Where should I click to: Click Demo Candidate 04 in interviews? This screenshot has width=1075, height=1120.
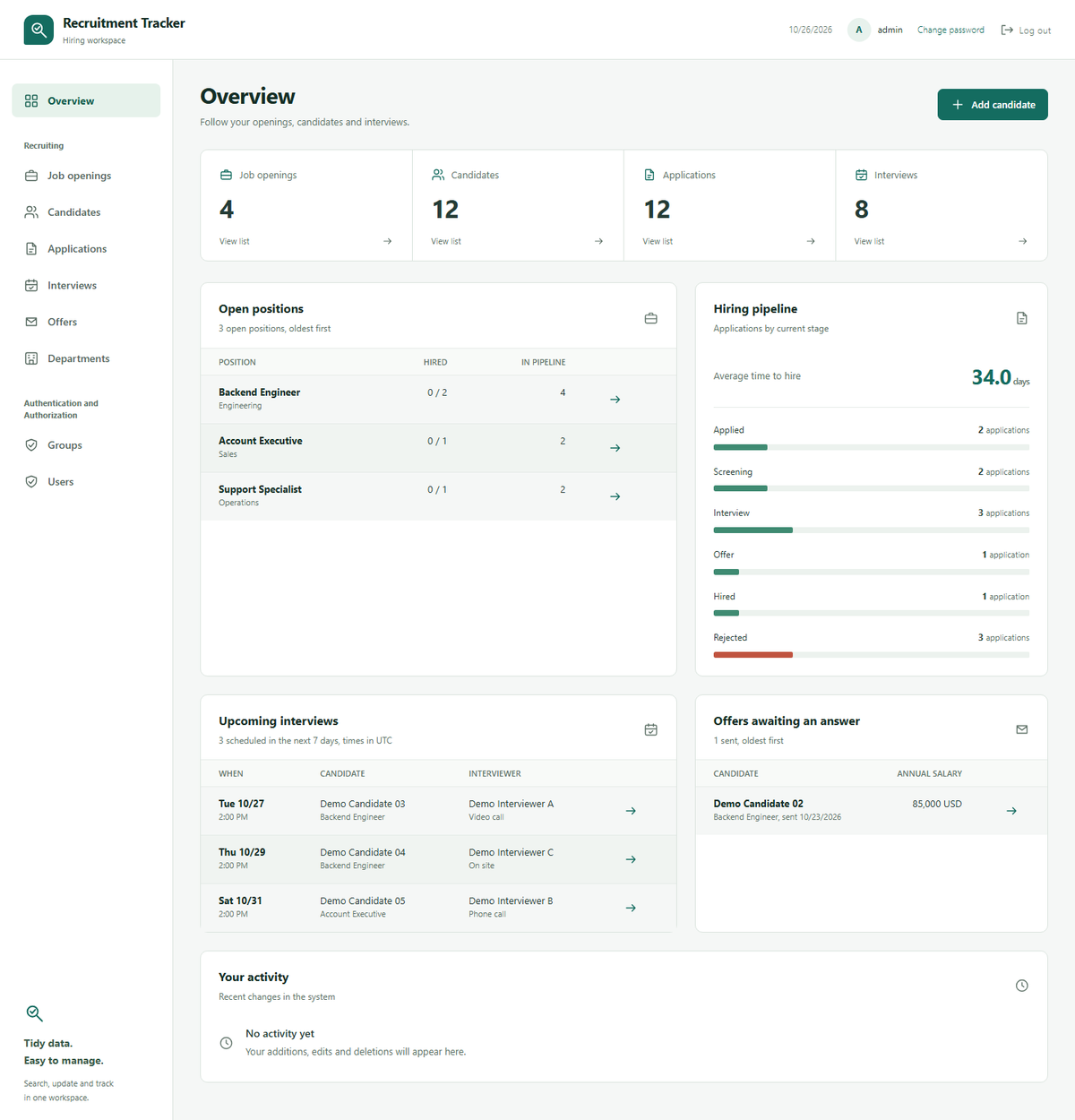363,852
